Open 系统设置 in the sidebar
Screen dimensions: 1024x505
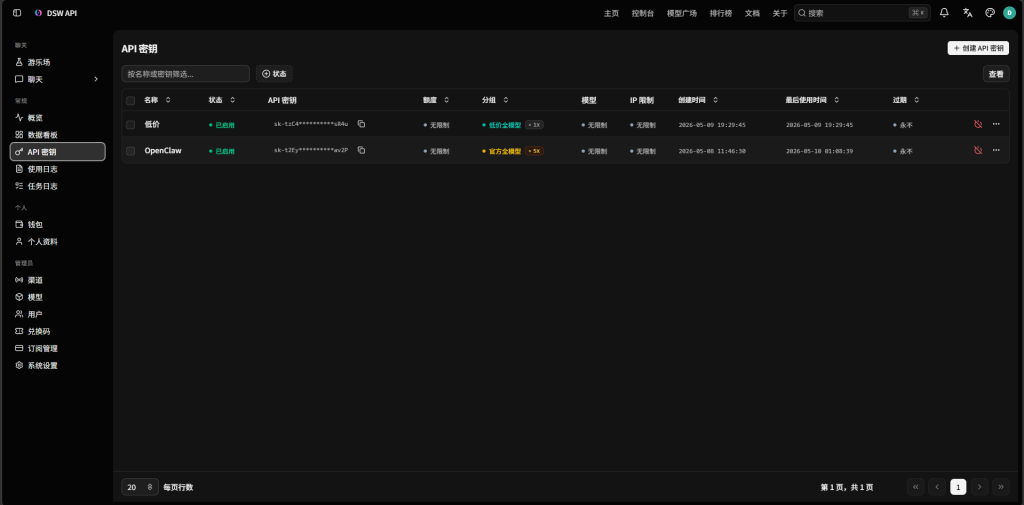57,365
